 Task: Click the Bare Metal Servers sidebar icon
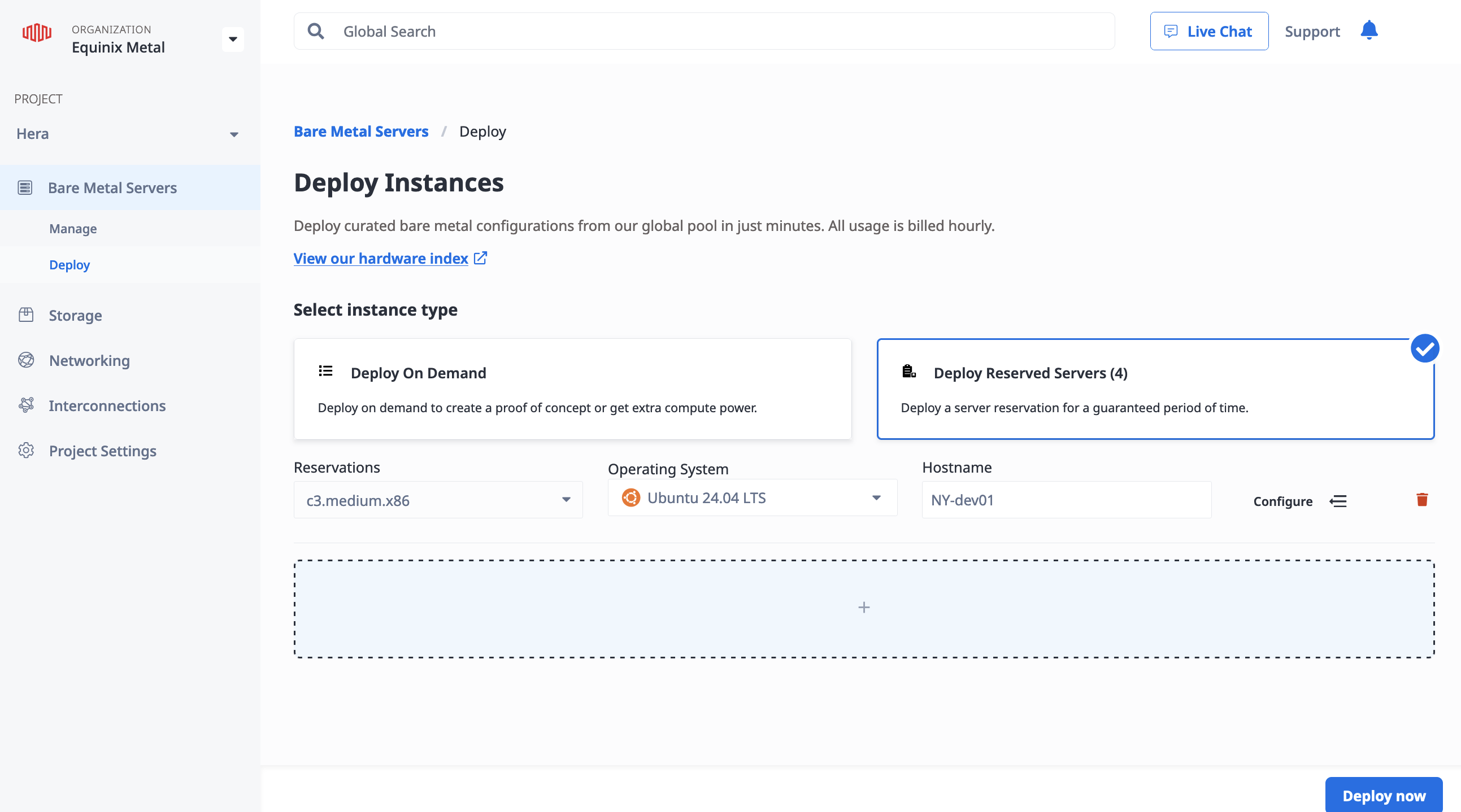pos(25,187)
